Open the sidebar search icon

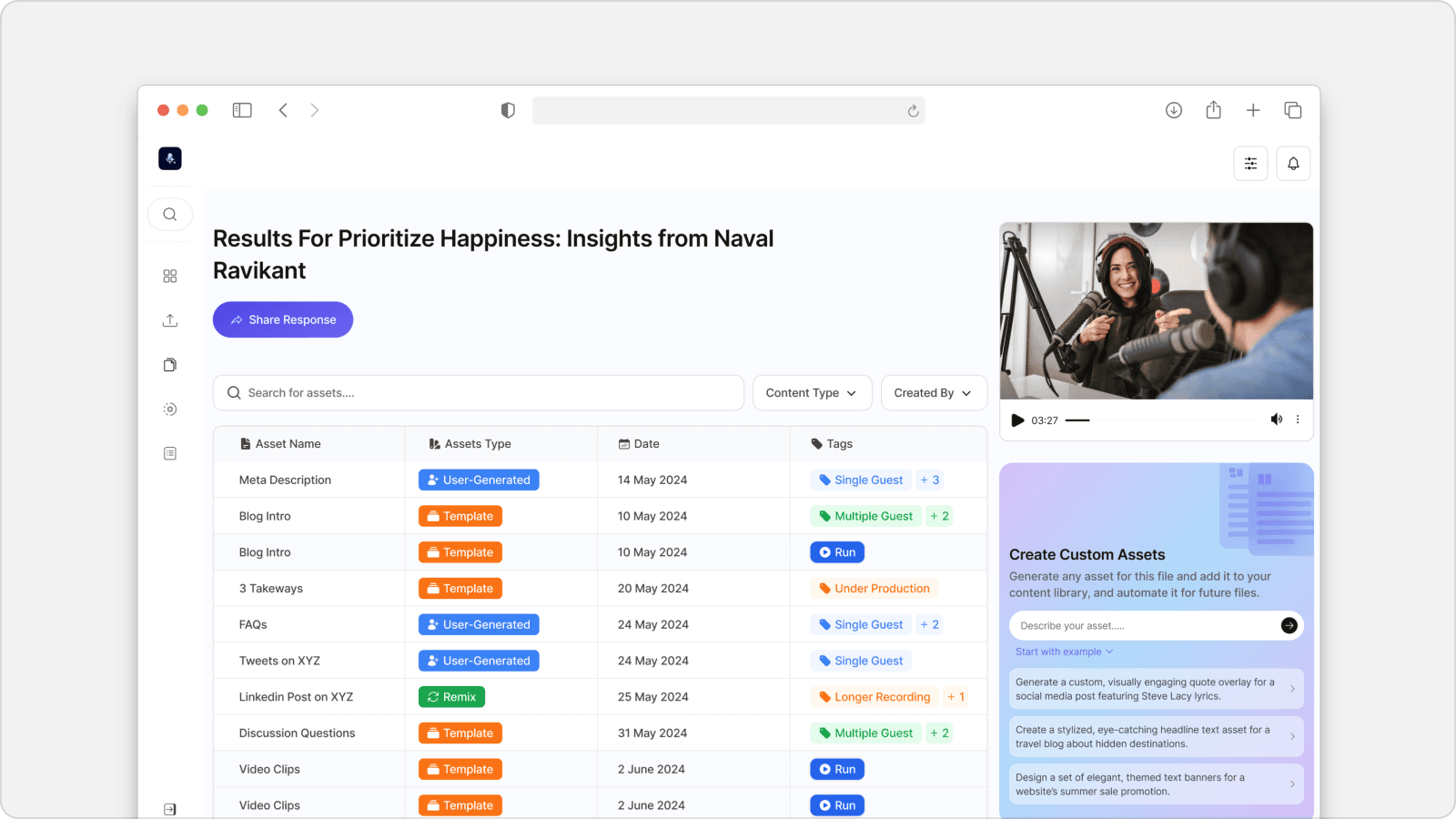[170, 215]
